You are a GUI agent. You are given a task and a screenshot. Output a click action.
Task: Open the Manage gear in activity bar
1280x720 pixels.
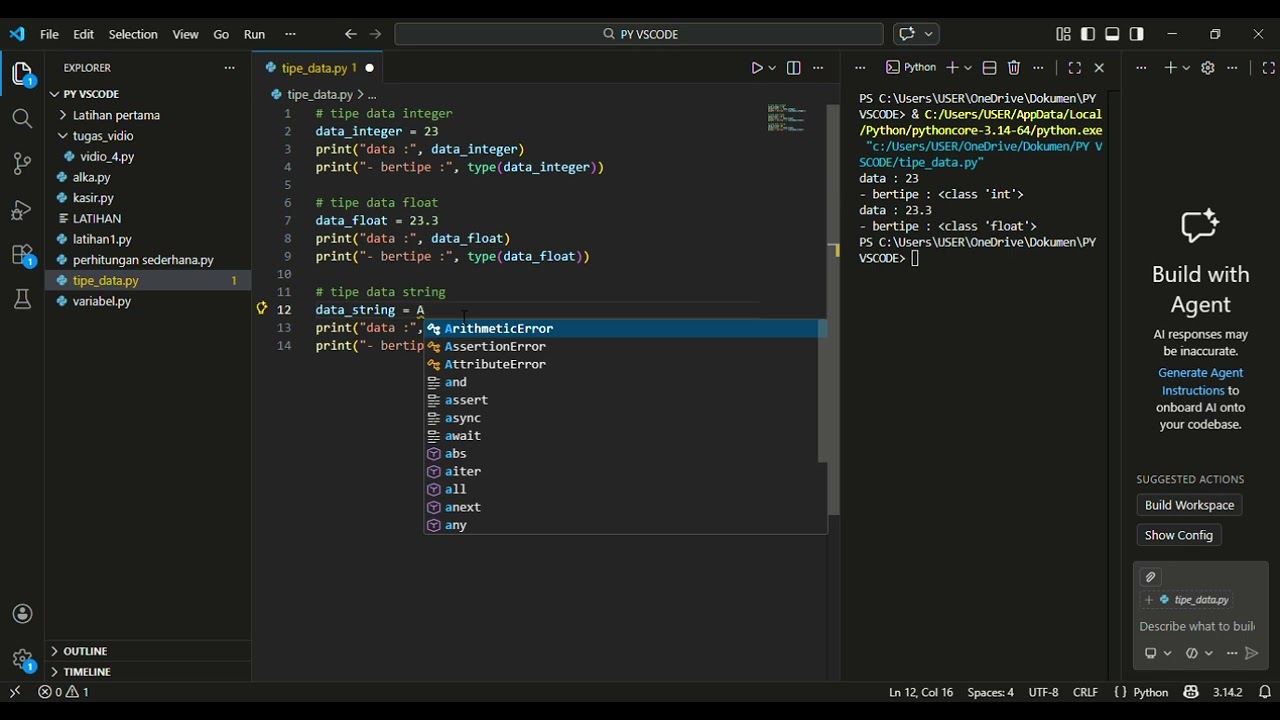(x=22, y=659)
